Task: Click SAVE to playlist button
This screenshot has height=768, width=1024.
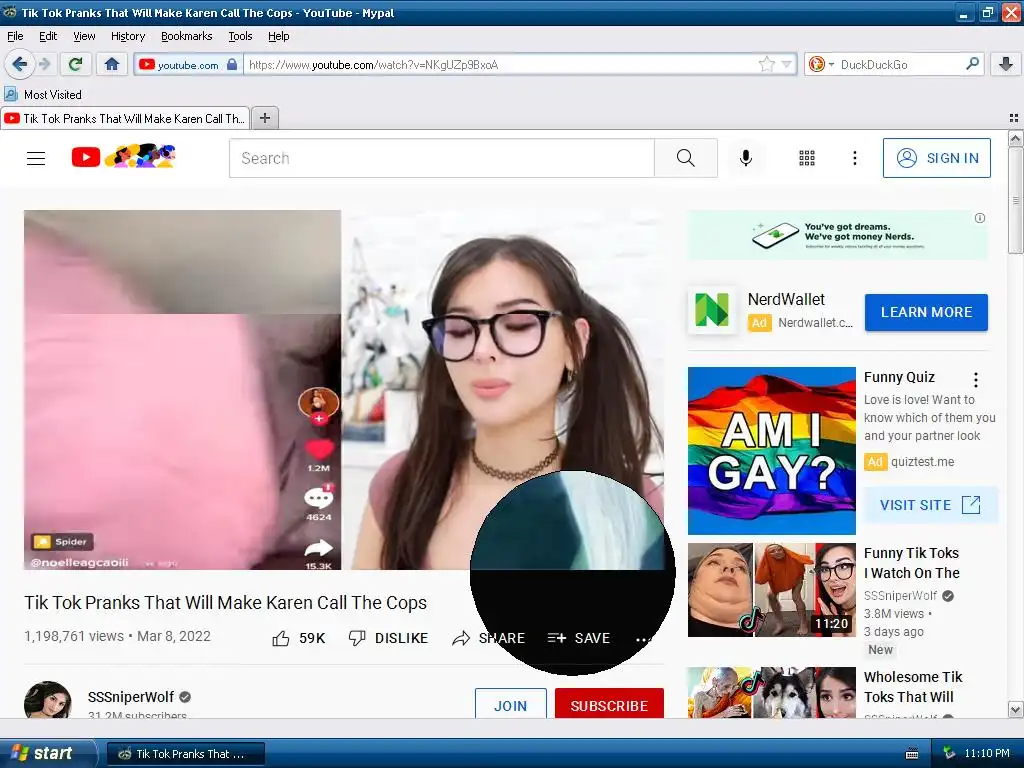Action: 579,638
